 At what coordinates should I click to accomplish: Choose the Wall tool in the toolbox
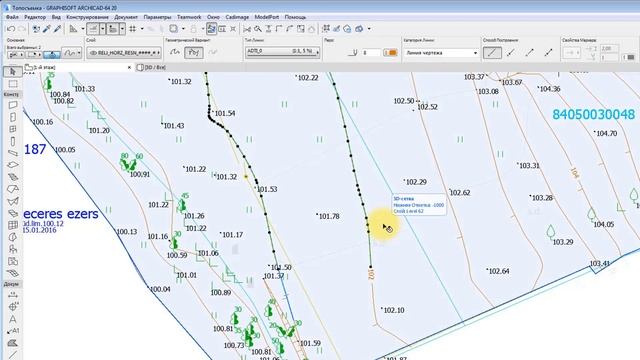coord(13,105)
